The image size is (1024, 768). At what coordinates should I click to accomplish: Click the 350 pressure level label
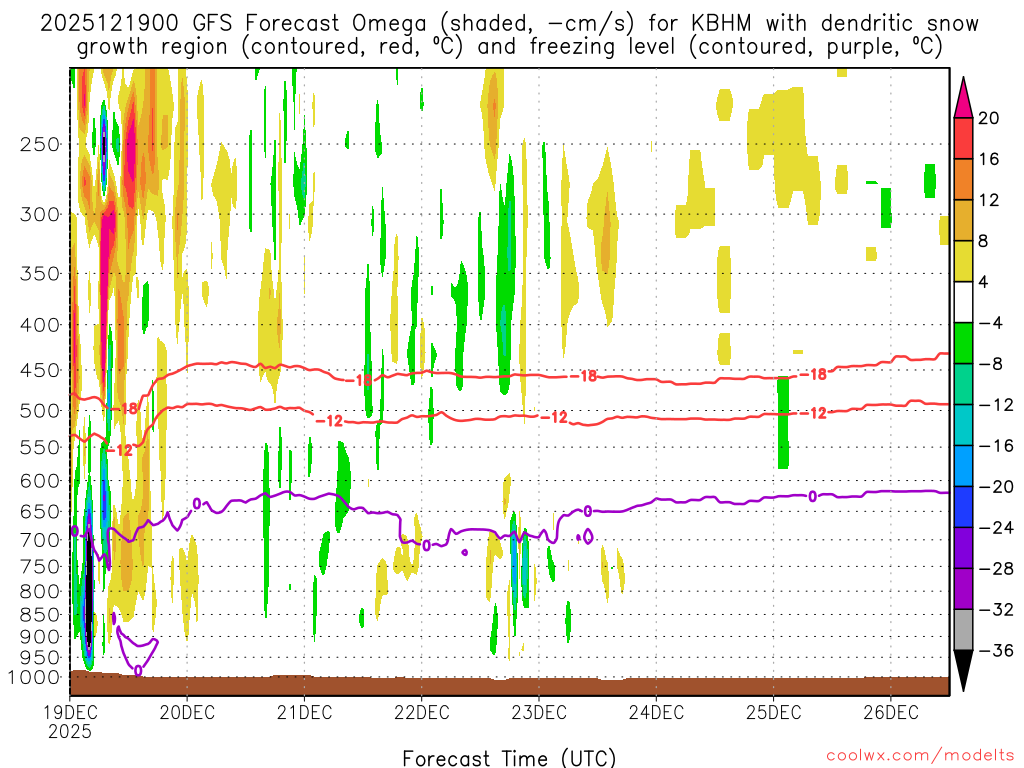click(40, 273)
